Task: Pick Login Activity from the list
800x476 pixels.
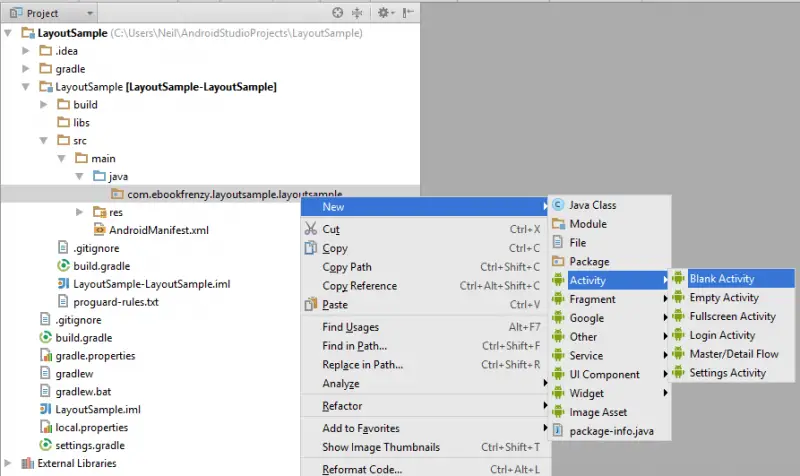Action: 722,335
